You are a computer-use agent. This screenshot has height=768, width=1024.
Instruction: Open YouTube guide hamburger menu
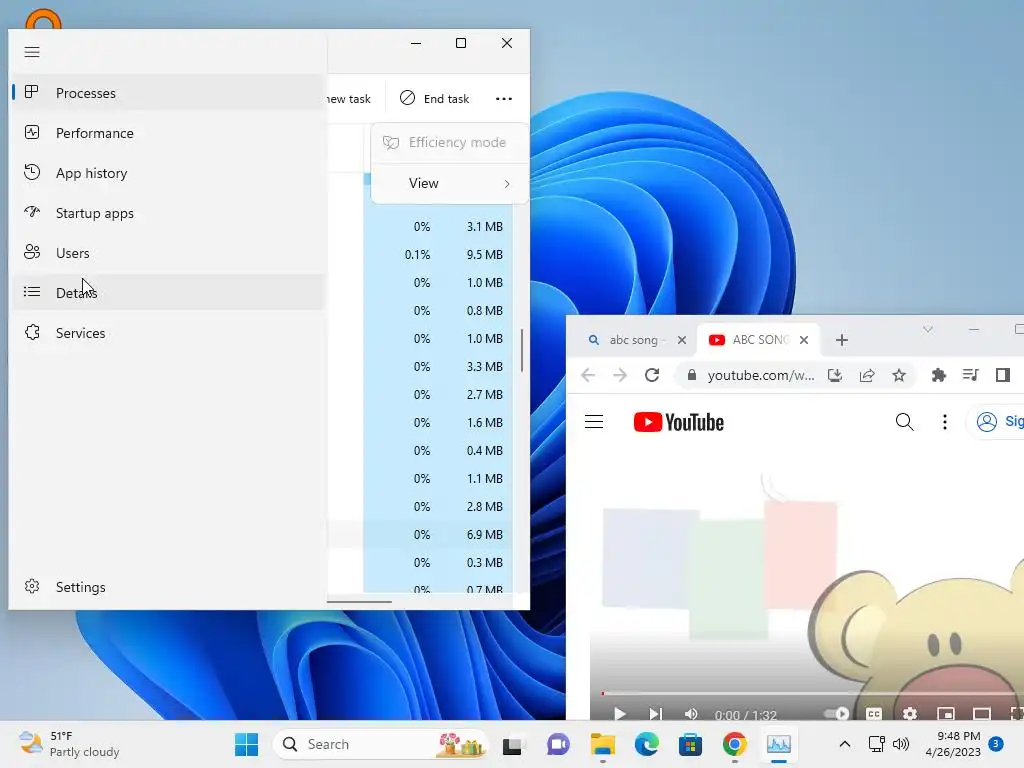pos(594,422)
